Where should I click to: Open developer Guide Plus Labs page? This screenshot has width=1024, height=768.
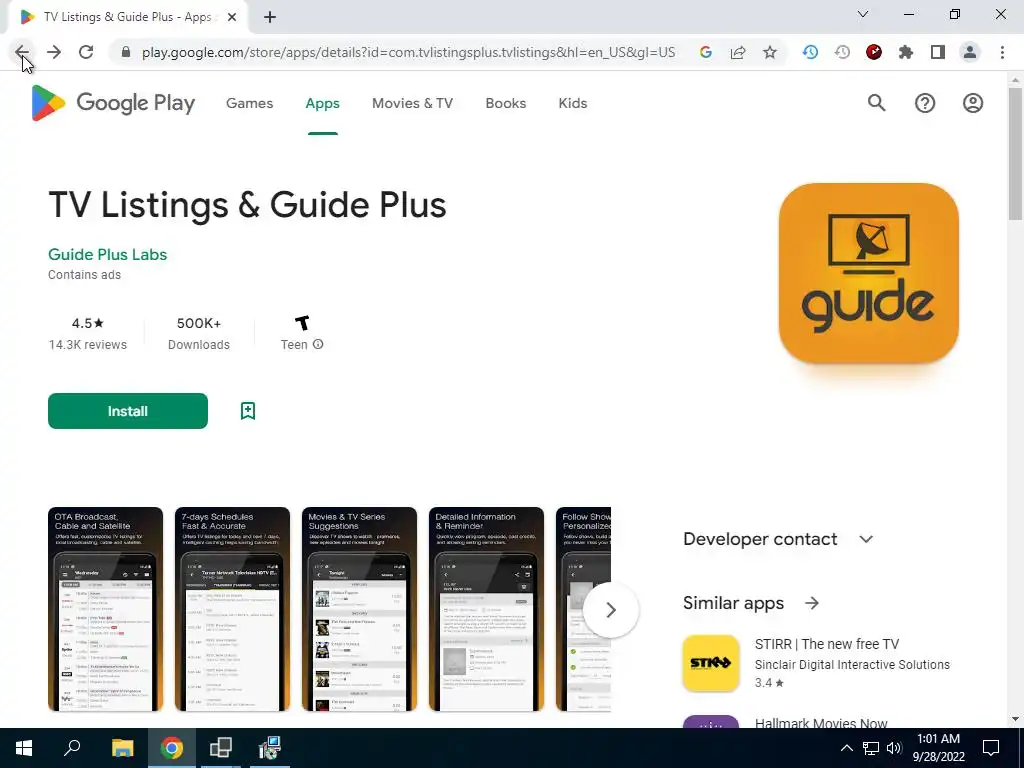click(x=108, y=255)
